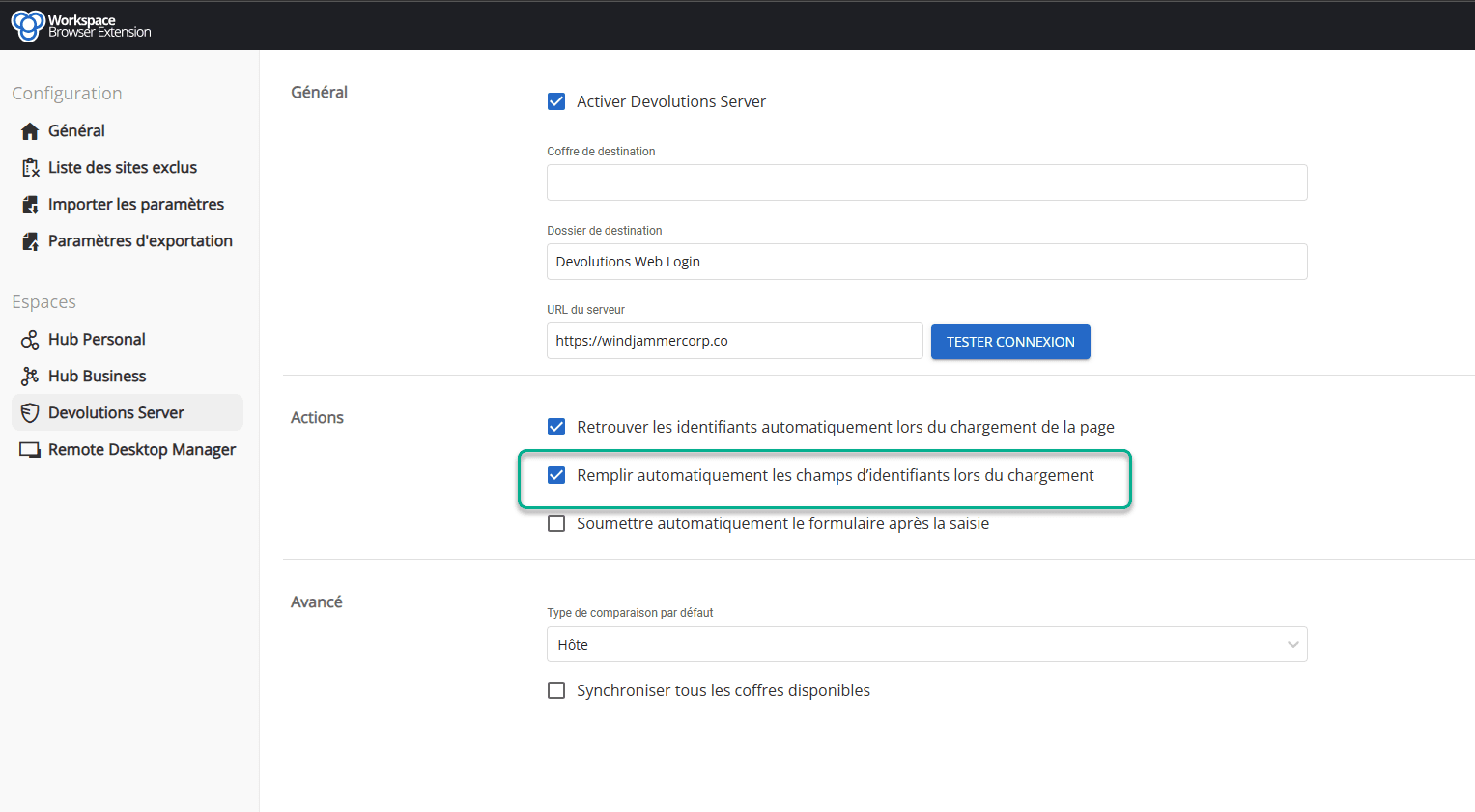The image size is (1475, 812).
Task: Open Liste des sites exclus page
Action: [x=123, y=168]
